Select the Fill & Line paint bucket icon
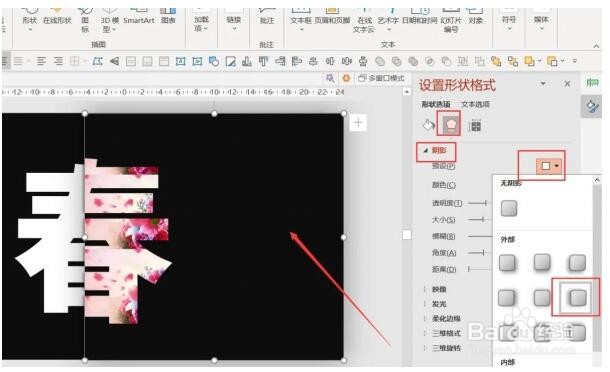The width and height of the screenshot is (610, 372). coord(428,125)
